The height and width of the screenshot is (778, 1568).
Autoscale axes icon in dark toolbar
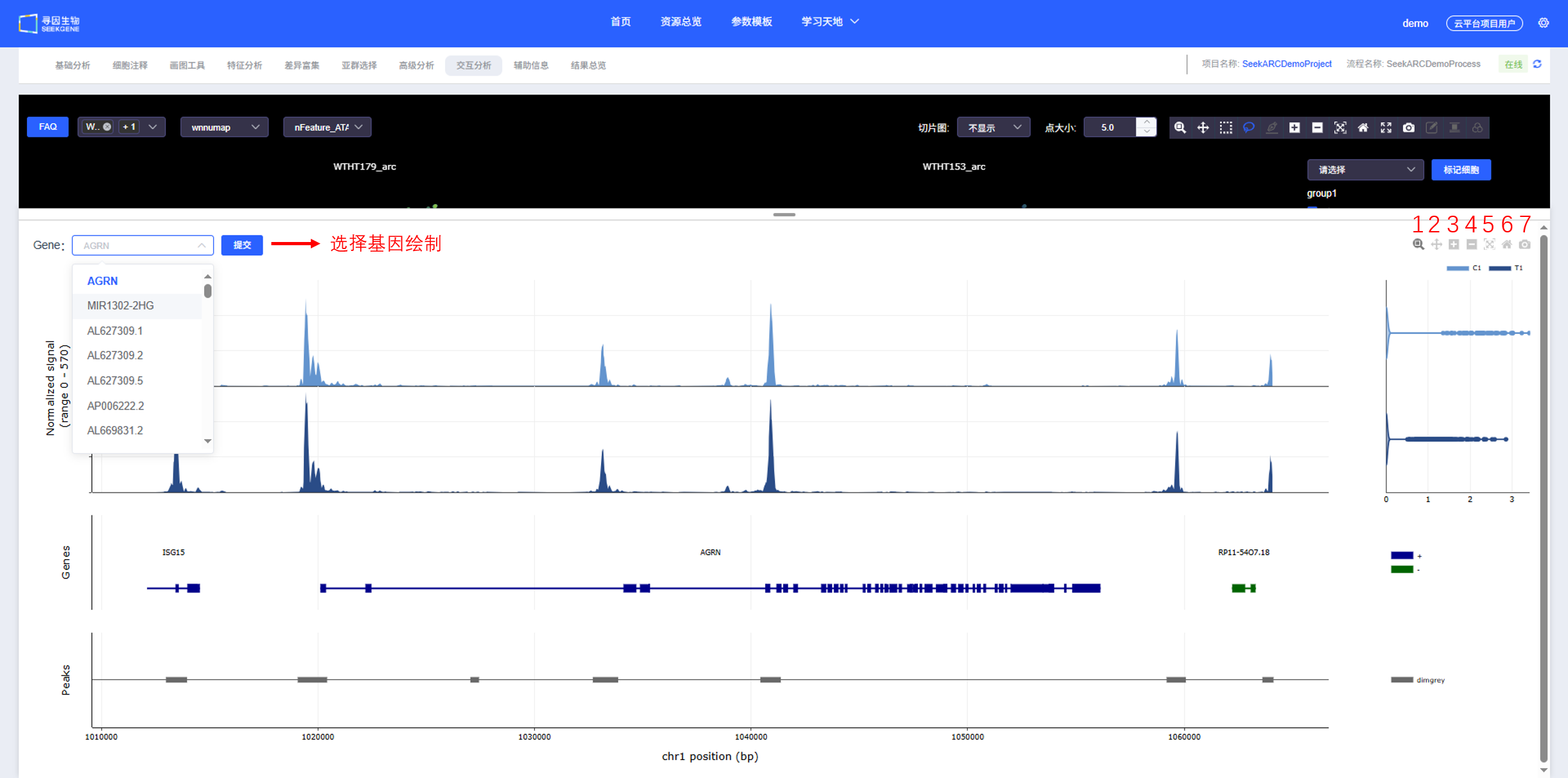click(1340, 127)
